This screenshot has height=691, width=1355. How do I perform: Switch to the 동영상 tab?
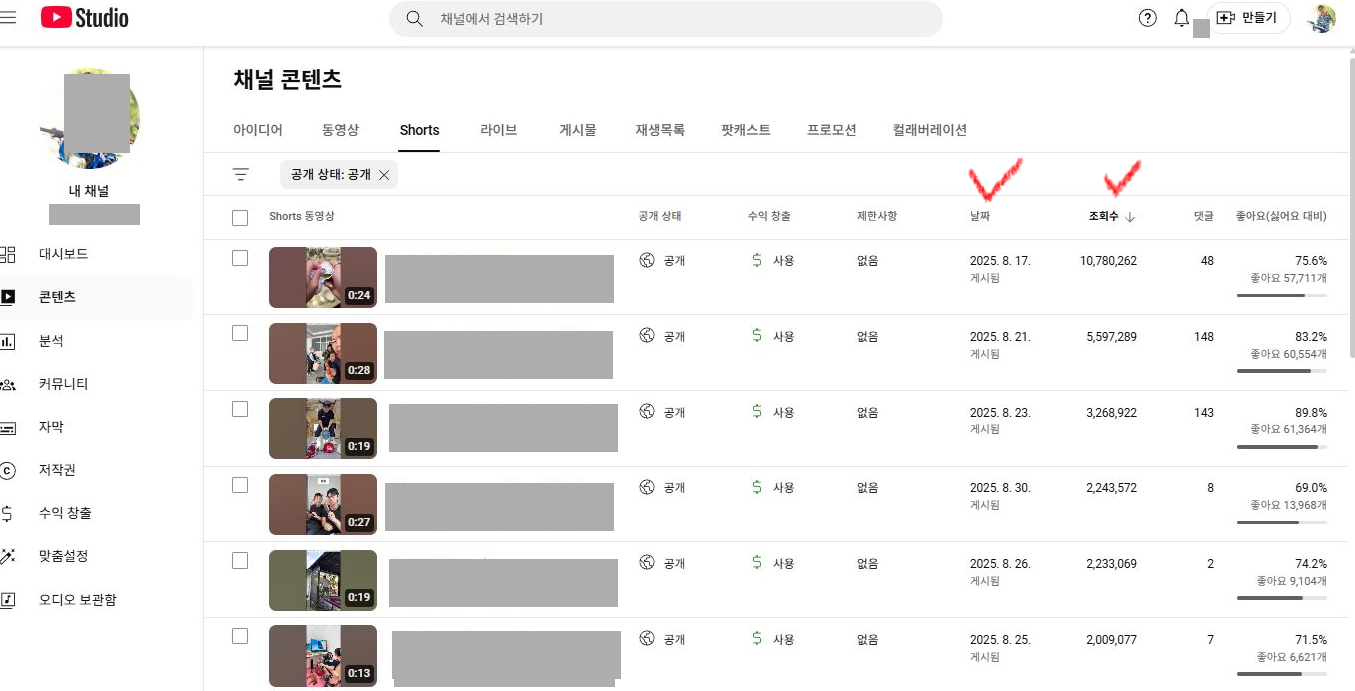340,130
